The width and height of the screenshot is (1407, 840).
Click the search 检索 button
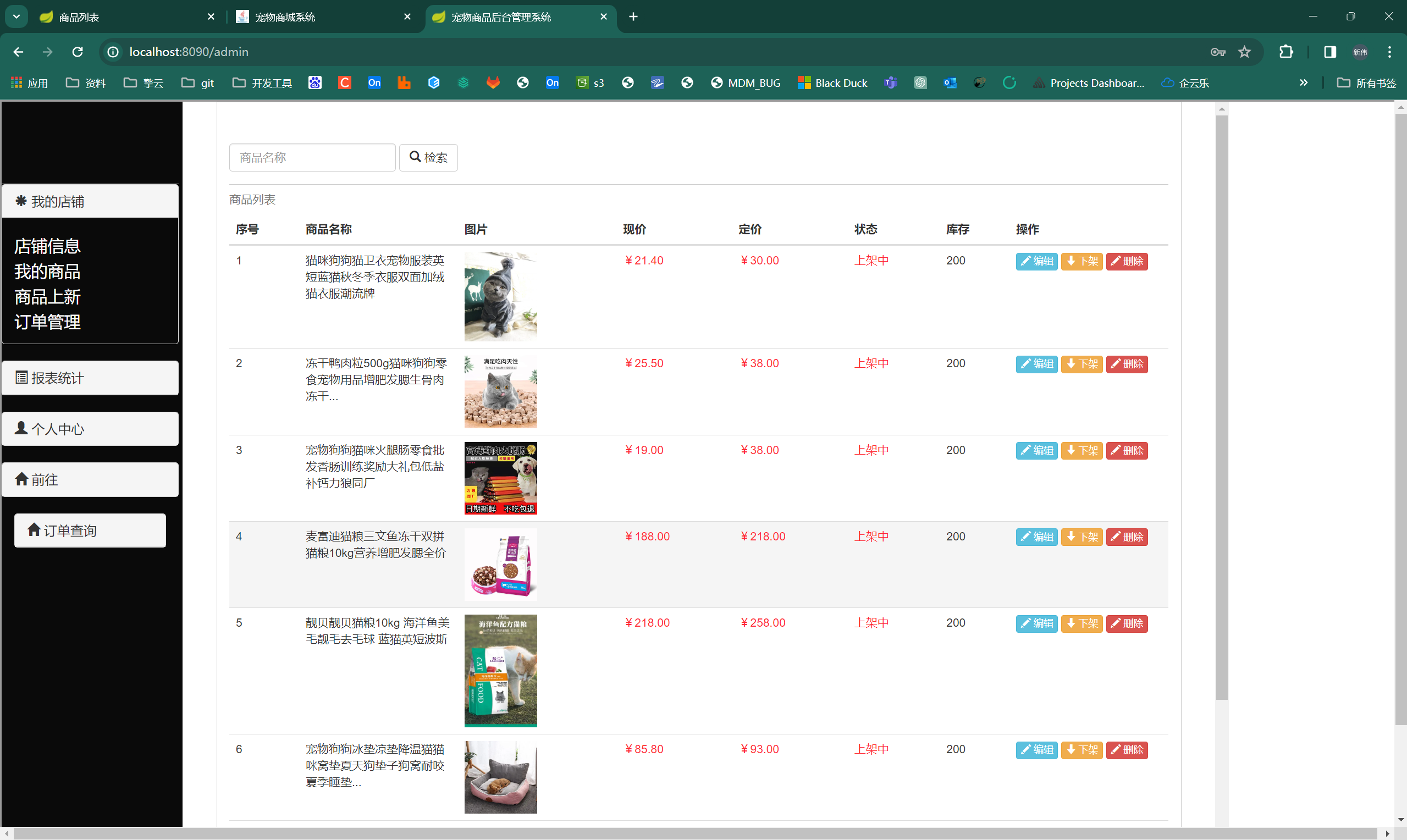(428, 157)
